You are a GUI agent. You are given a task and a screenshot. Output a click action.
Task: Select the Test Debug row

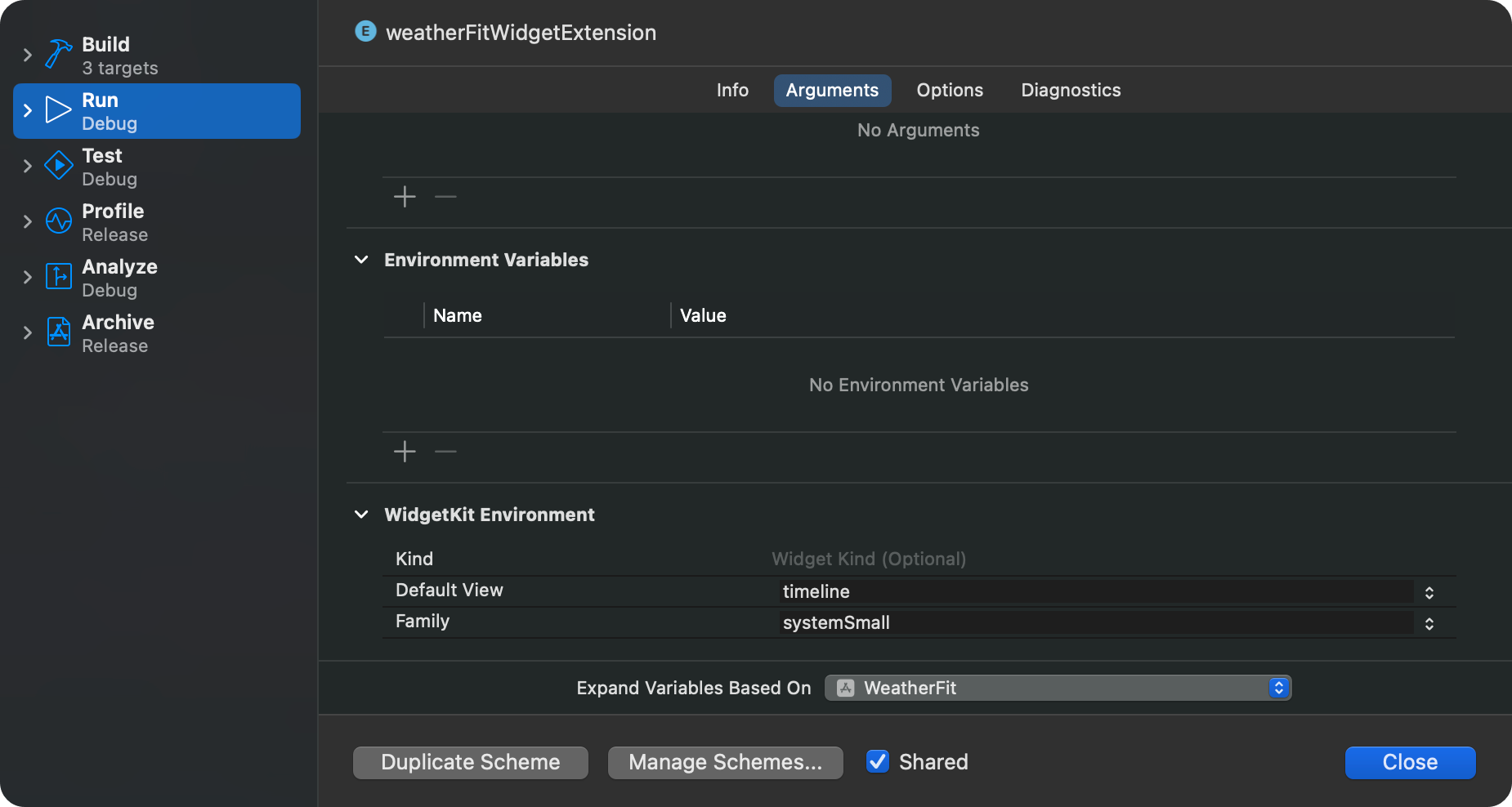point(157,167)
